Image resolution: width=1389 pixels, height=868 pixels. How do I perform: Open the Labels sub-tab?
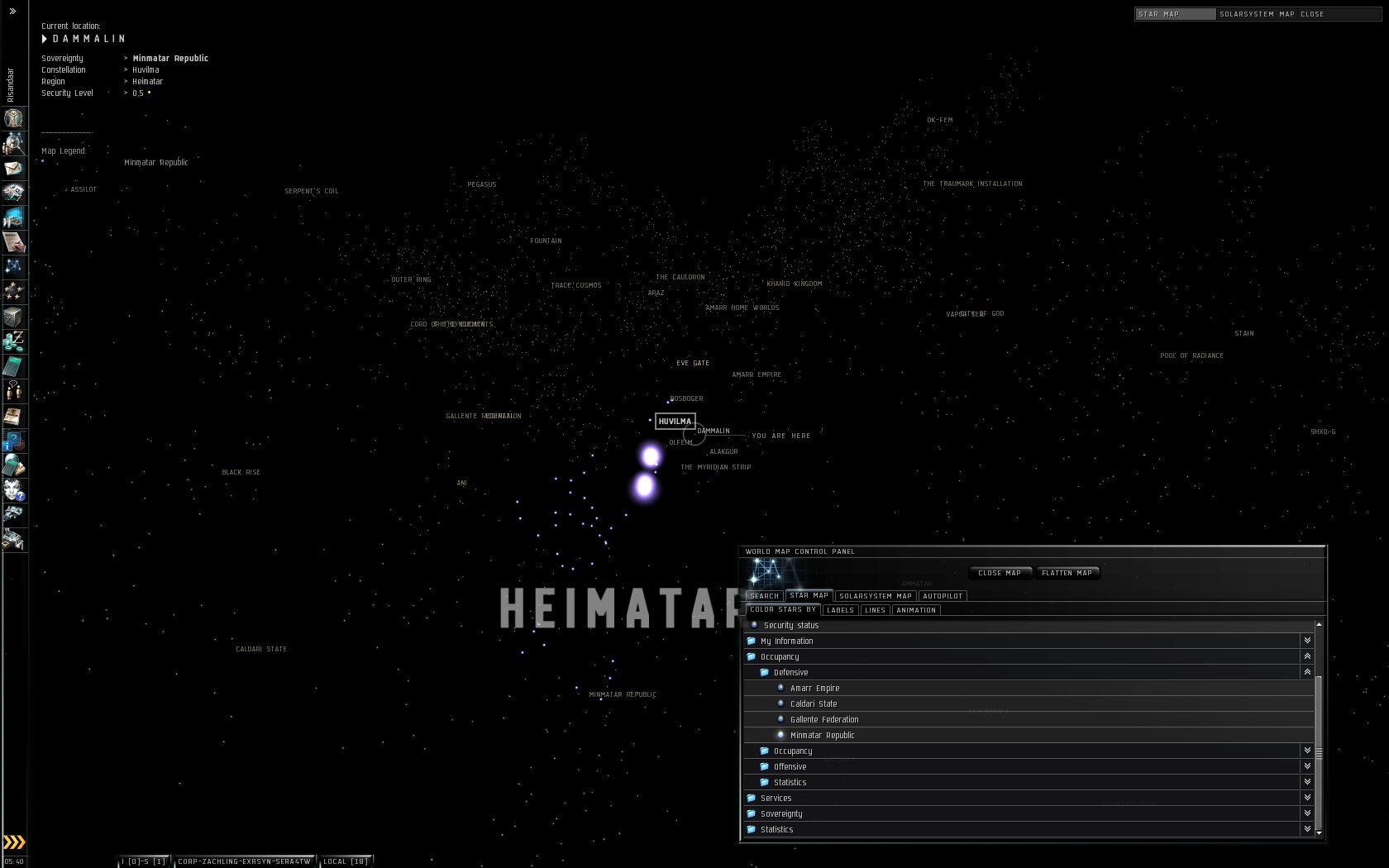(840, 610)
